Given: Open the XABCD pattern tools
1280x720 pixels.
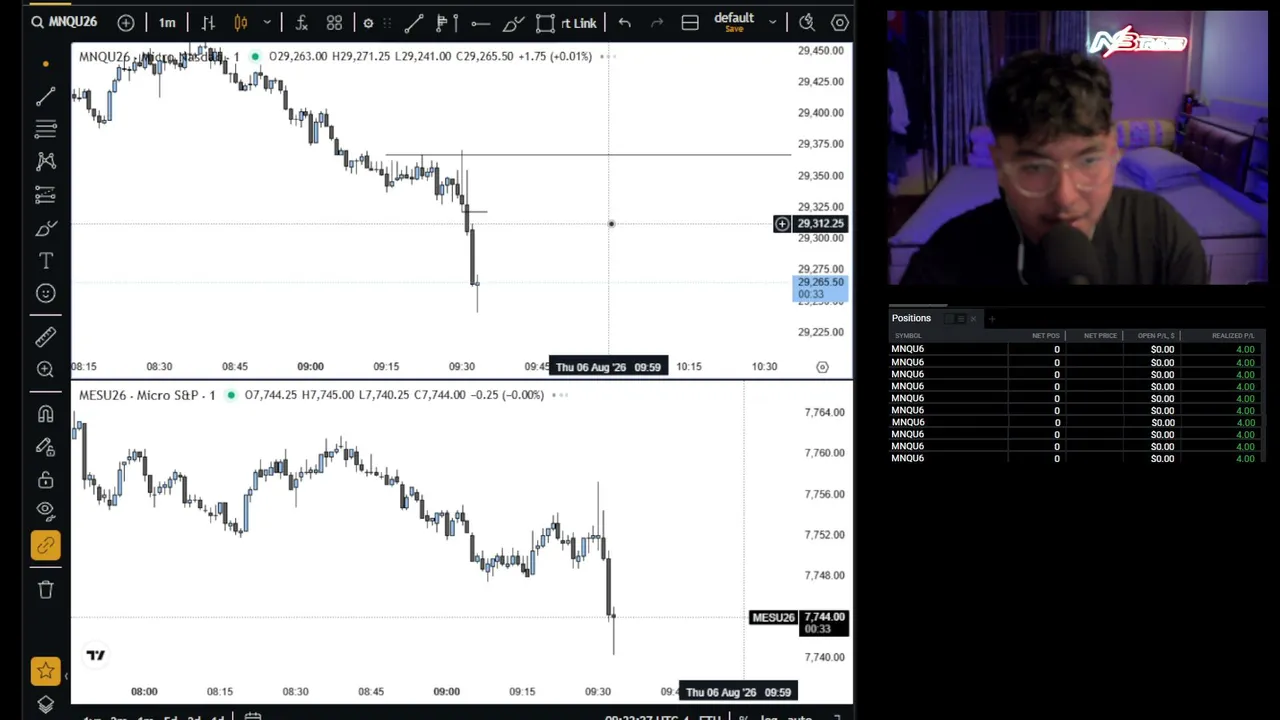Looking at the screenshot, I should pyautogui.click(x=45, y=161).
